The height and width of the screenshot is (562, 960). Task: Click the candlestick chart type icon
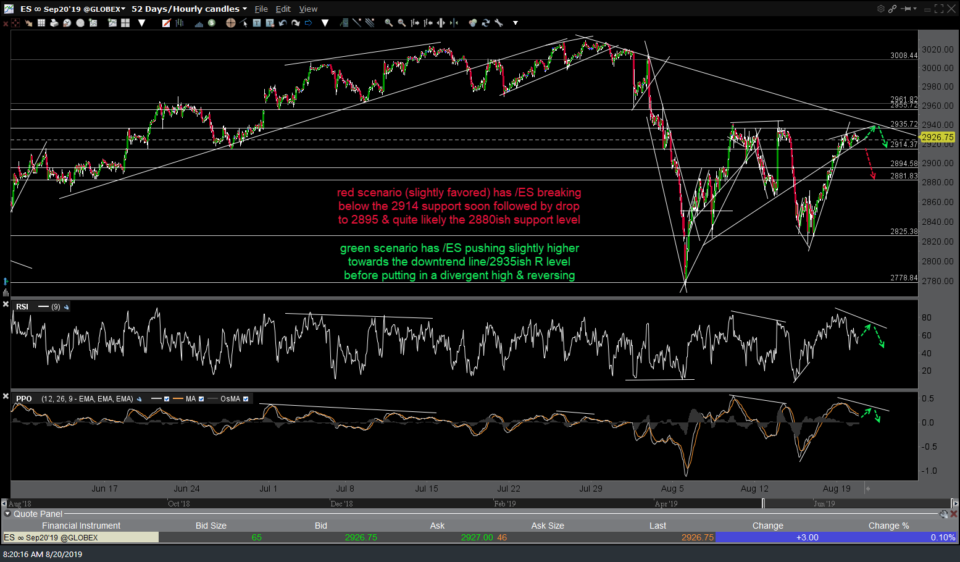click(x=179, y=23)
